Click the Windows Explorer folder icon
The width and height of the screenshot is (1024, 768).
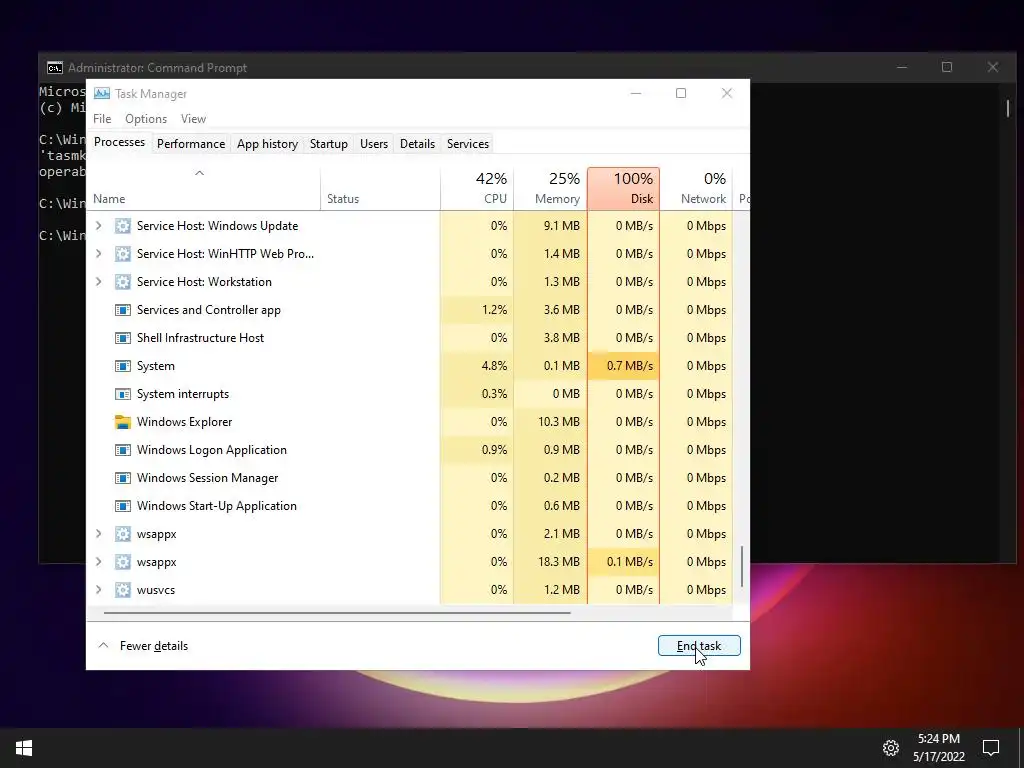pyautogui.click(x=123, y=422)
